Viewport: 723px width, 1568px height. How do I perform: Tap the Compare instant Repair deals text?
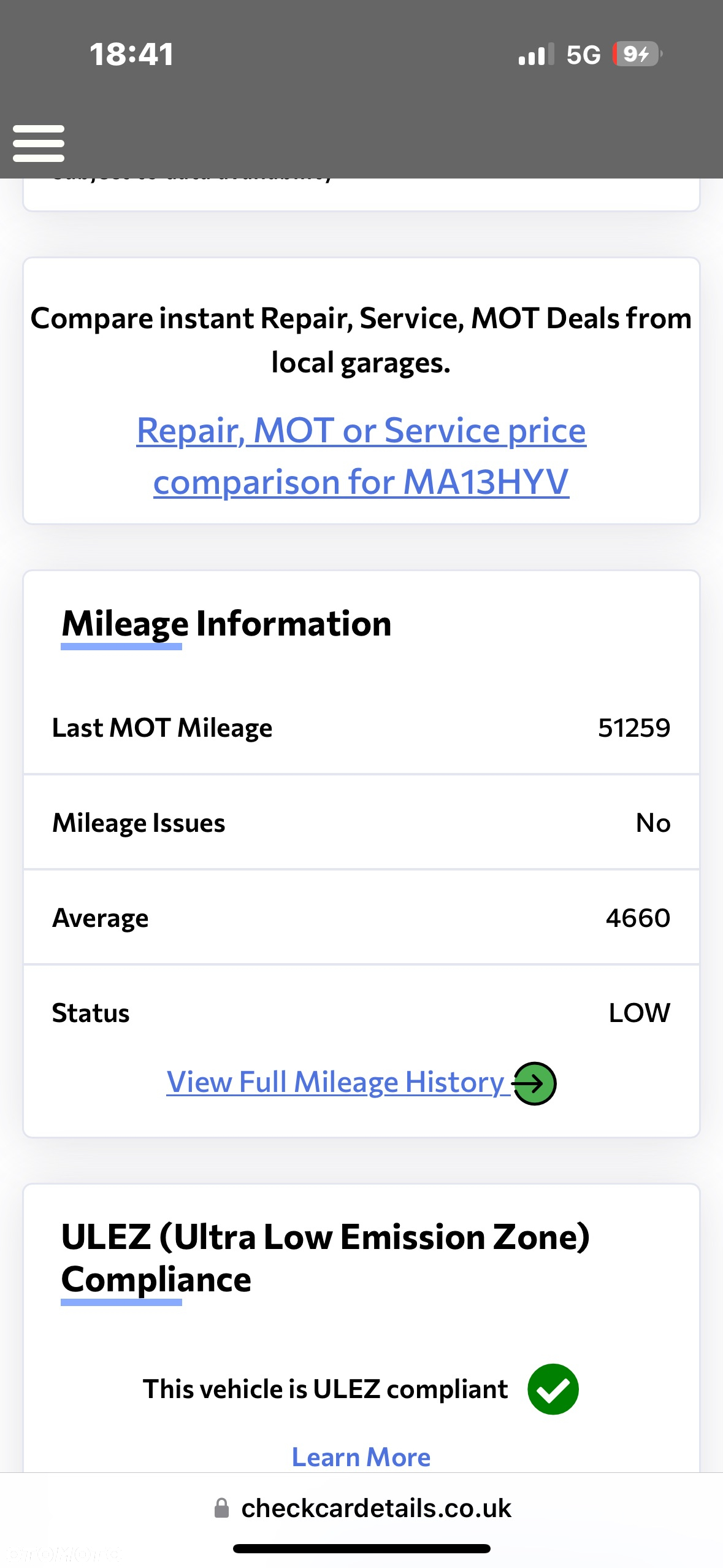click(x=361, y=340)
